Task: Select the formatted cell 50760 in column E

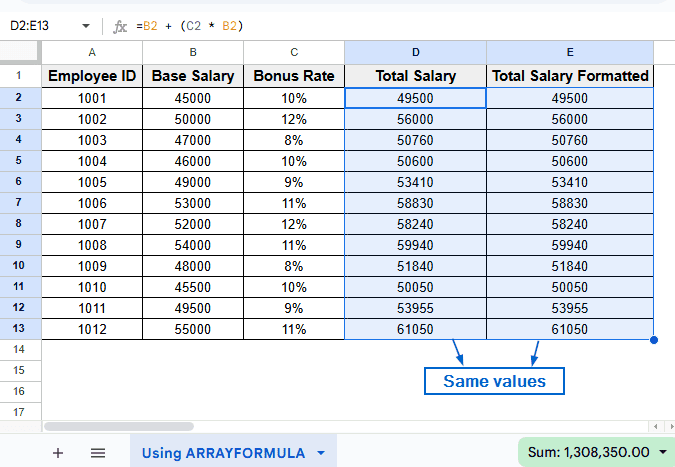Action: pos(570,140)
